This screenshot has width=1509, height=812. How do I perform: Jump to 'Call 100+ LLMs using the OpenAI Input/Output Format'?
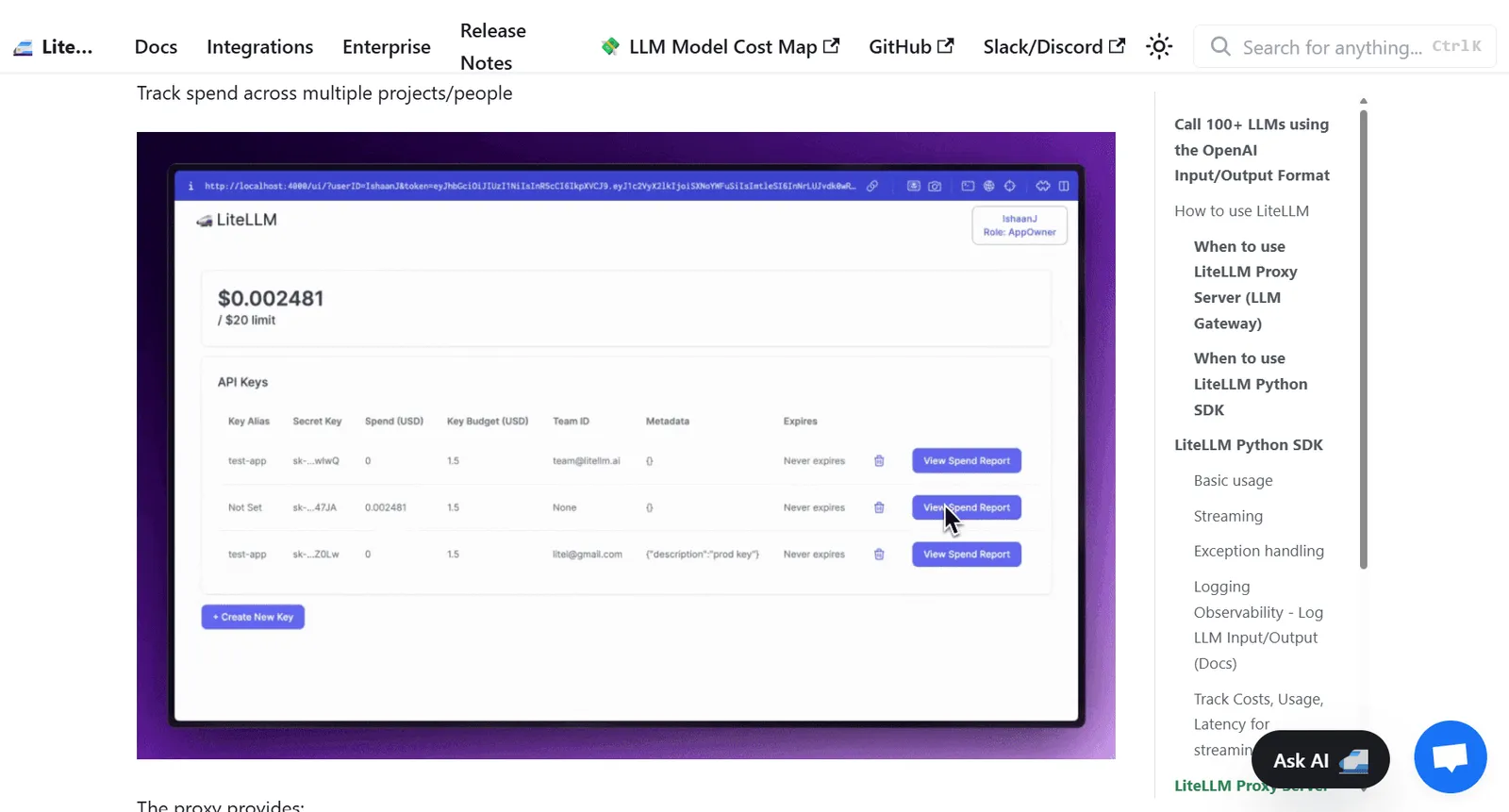(1252, 150)
